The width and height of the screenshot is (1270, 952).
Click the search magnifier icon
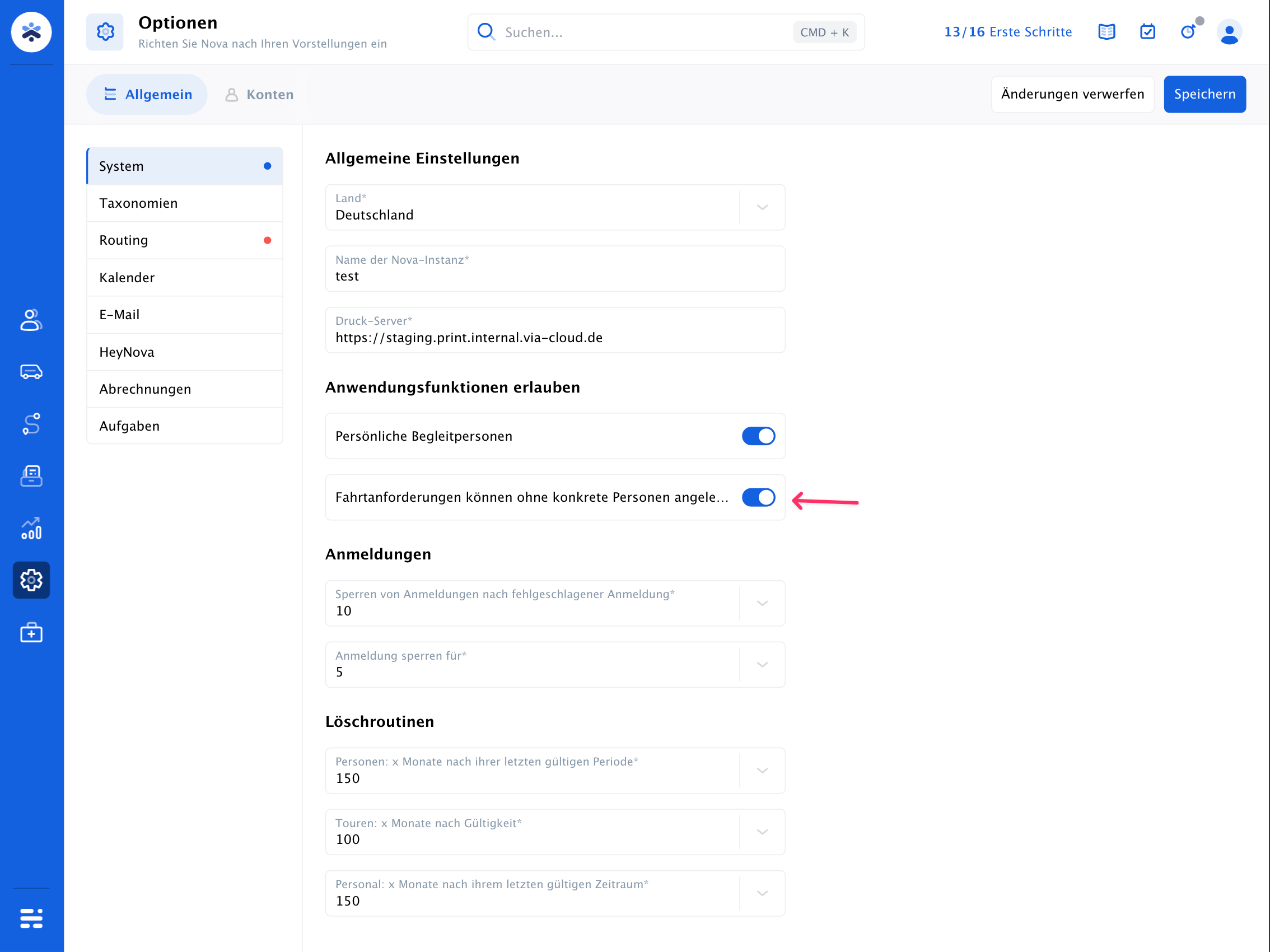(x=486, y=31)
